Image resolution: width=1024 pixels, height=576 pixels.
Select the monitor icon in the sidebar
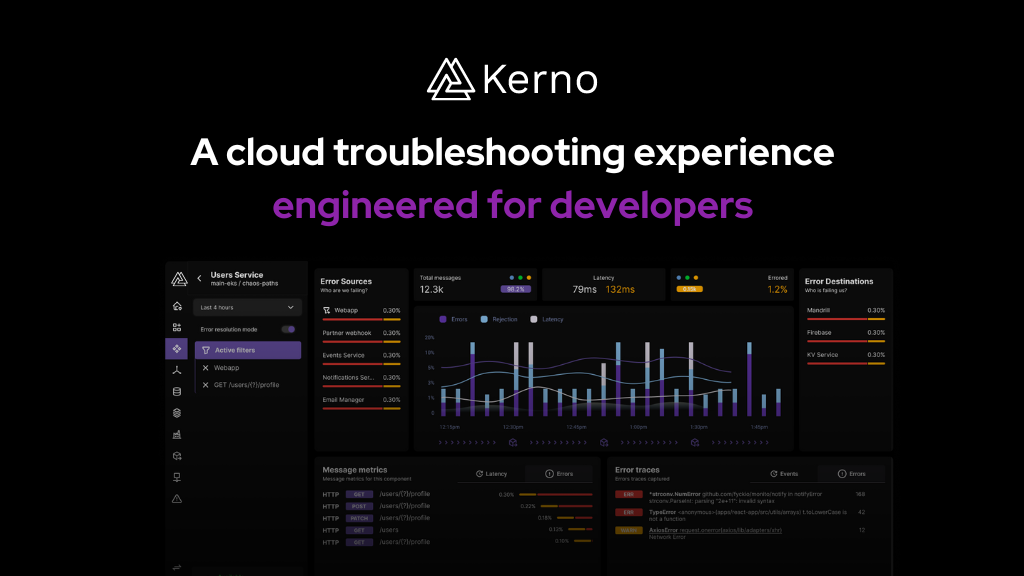(x=176, y=475)
